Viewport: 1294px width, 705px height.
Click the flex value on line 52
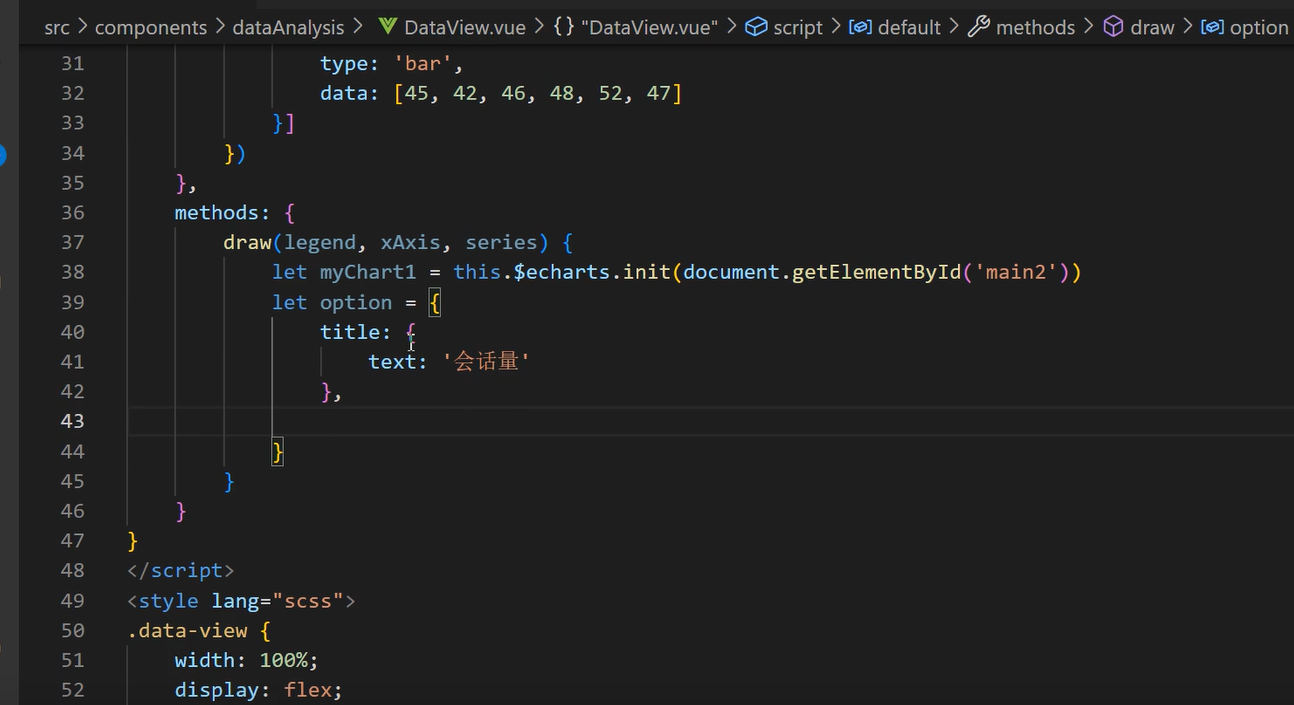(308, 690)
